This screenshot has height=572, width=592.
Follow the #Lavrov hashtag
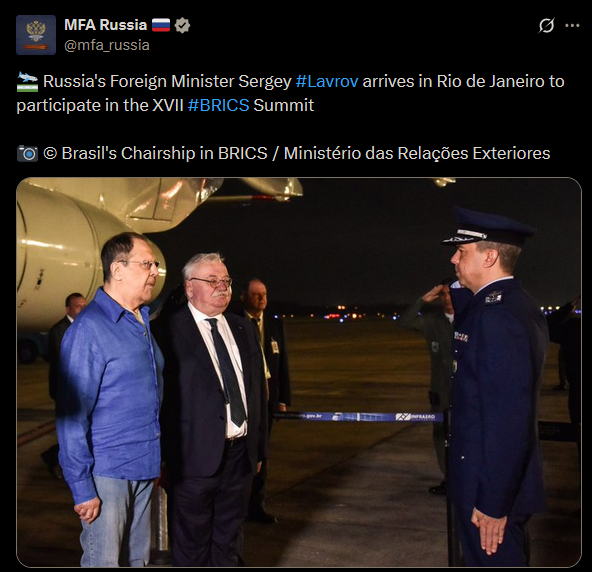[x=327, y=82]
